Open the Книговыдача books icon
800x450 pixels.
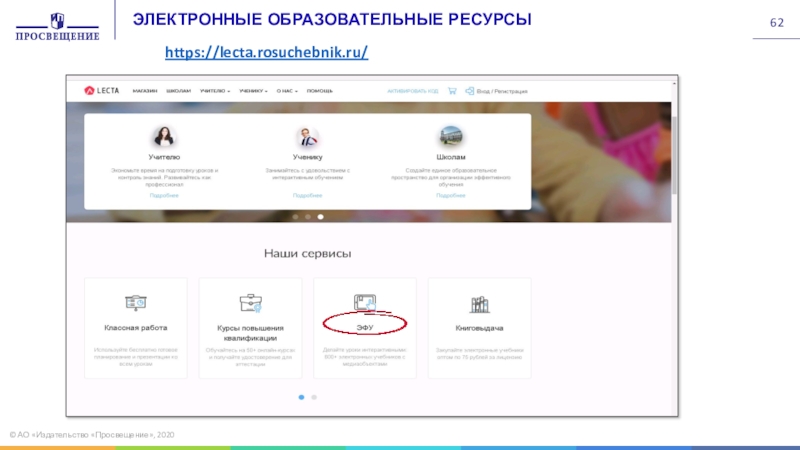pos(480,304)
